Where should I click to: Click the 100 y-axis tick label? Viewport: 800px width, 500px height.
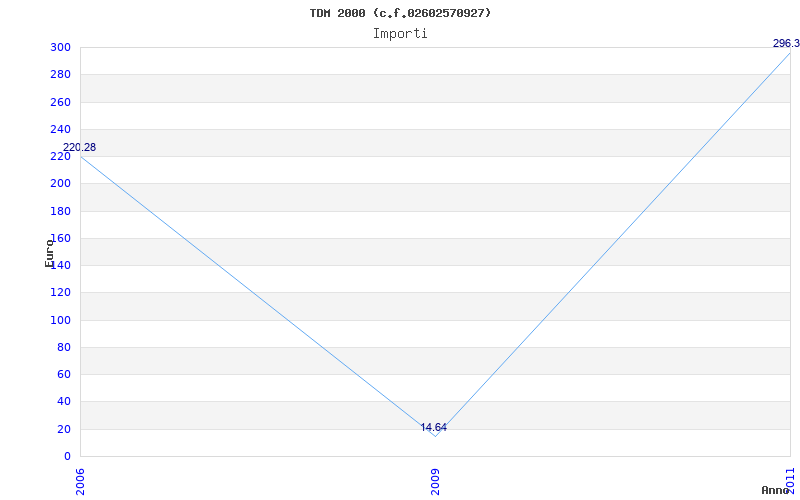click(x=60, y=320)
